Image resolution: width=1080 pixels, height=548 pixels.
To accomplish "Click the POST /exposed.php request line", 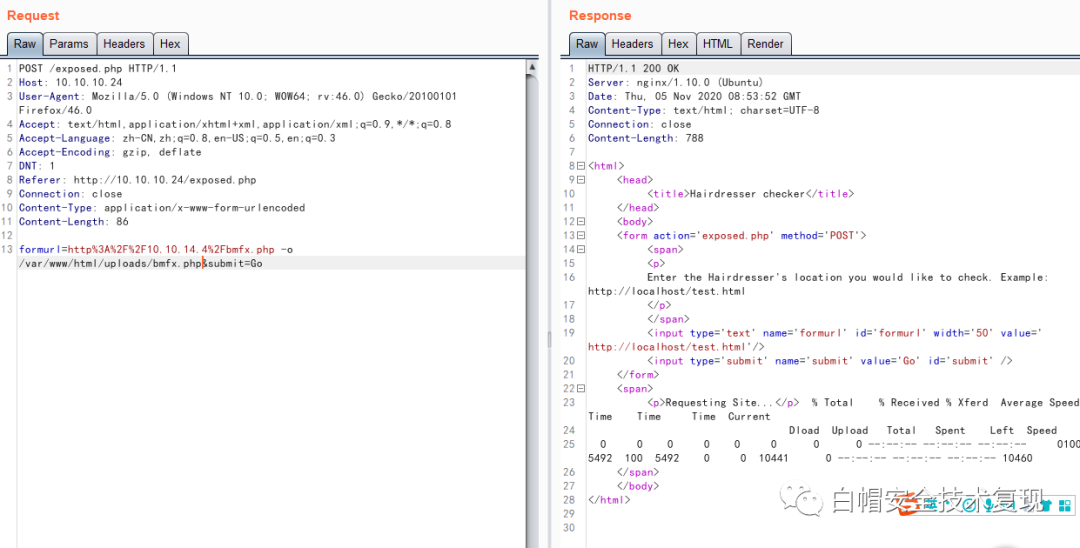I will [98, 68].
